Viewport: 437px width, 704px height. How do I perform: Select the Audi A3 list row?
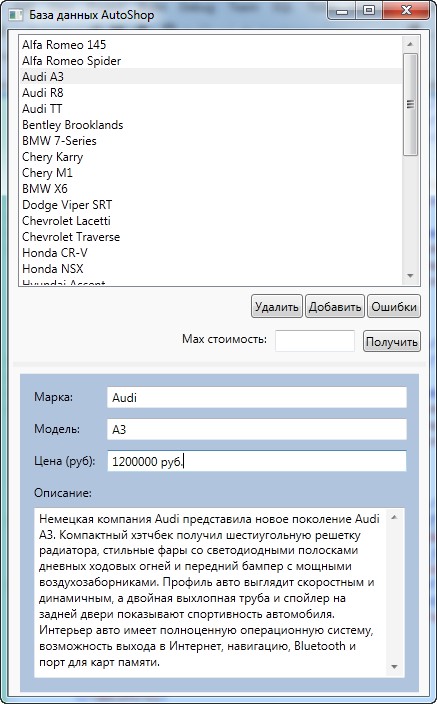tap(211, 76)
